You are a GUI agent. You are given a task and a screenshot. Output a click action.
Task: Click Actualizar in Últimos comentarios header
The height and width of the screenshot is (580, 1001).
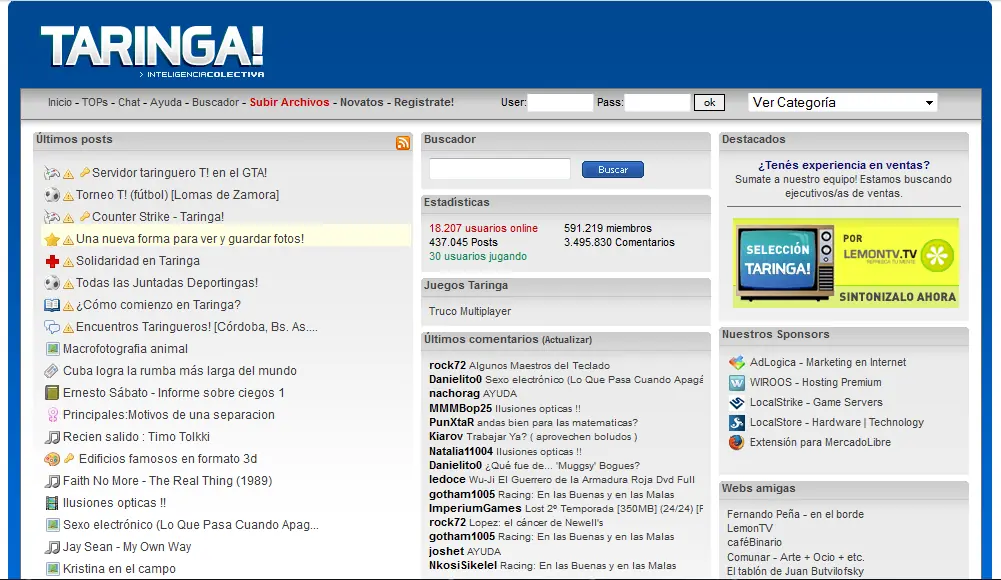(x=567, y=340)
